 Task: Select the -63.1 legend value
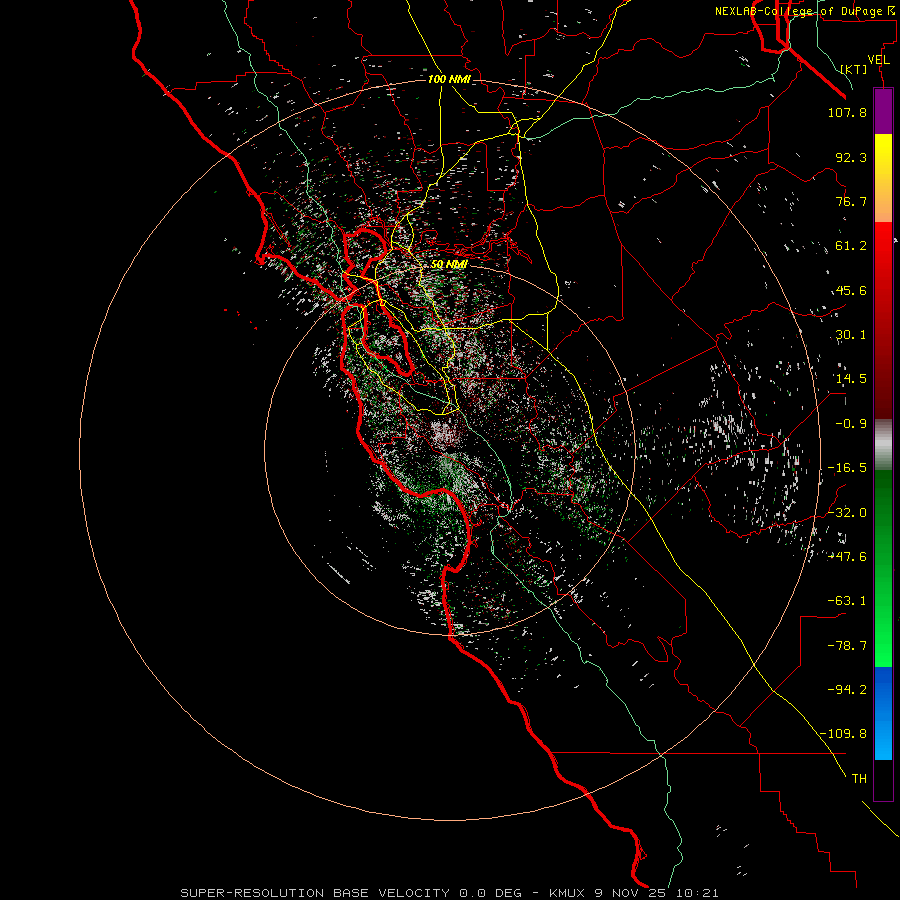pos(847,601)
